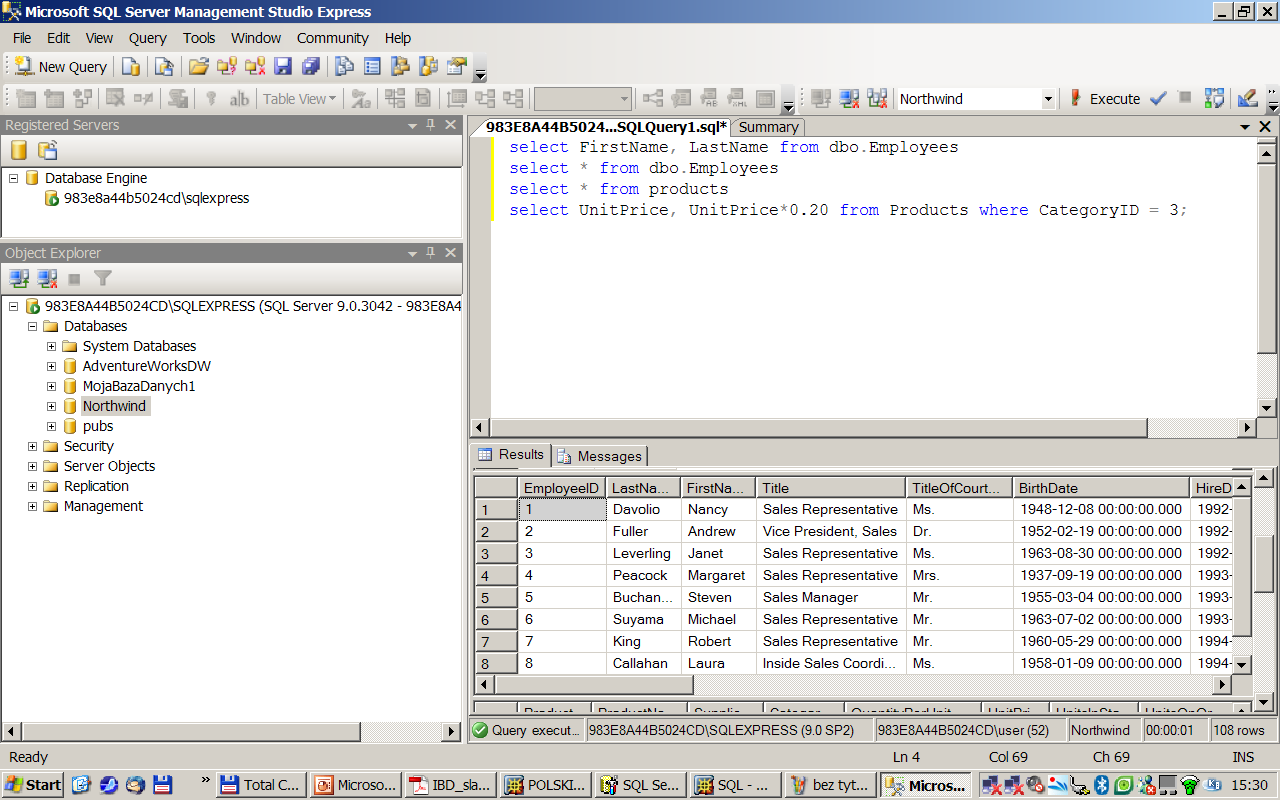The width and height of the screenshot is (1280, 800).
Task: Click the Change Connection icon
Action: click(x=877, y=99)
